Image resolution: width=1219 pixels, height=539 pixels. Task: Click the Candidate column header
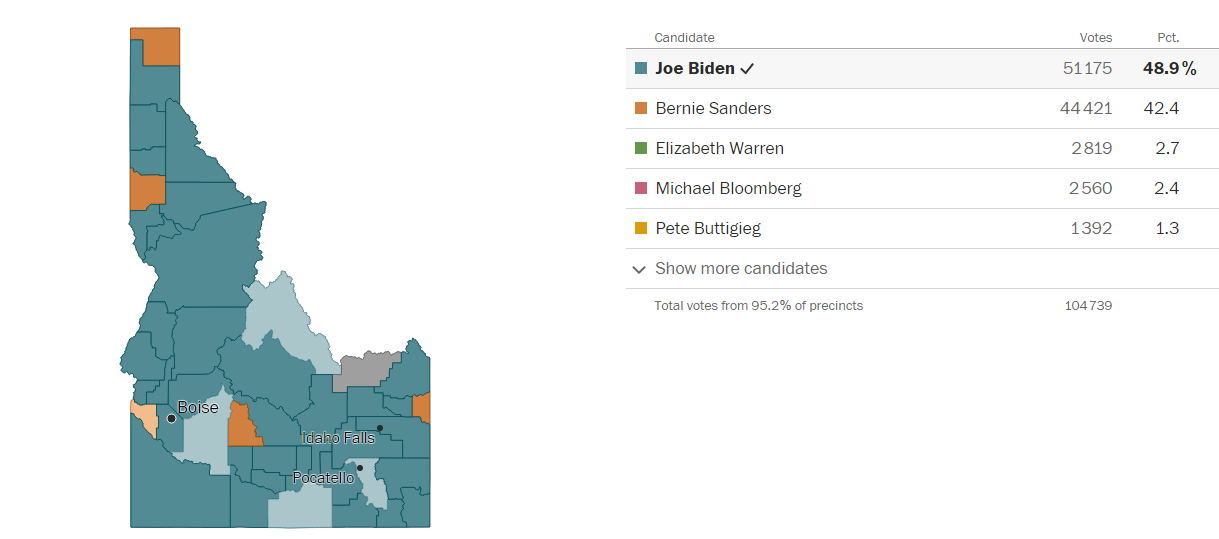[x=684, y=38]
